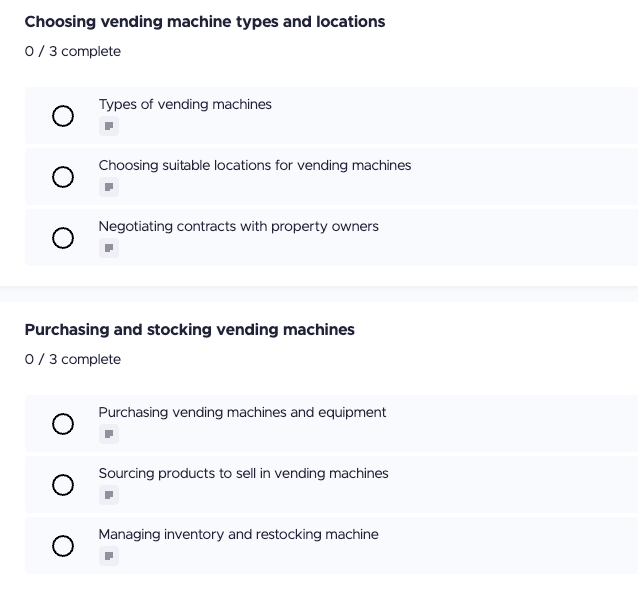Open Choosing suitable locations for vending machines
The width and height of the screenshot is (638, 591).
254,165
